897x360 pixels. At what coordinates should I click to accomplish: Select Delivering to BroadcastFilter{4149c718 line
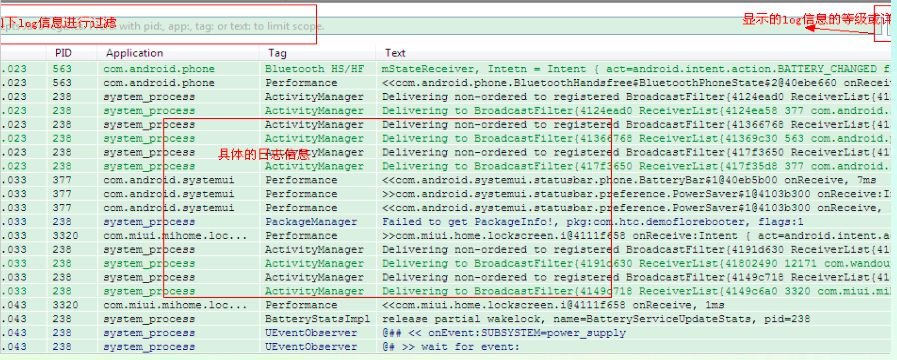pyautogui.click(x=636, y=291)
